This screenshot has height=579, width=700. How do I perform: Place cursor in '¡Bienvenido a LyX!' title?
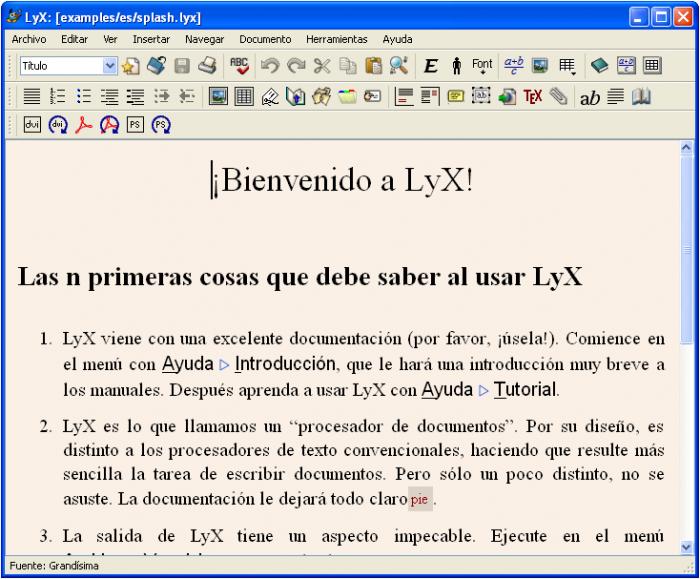point(342,181)
